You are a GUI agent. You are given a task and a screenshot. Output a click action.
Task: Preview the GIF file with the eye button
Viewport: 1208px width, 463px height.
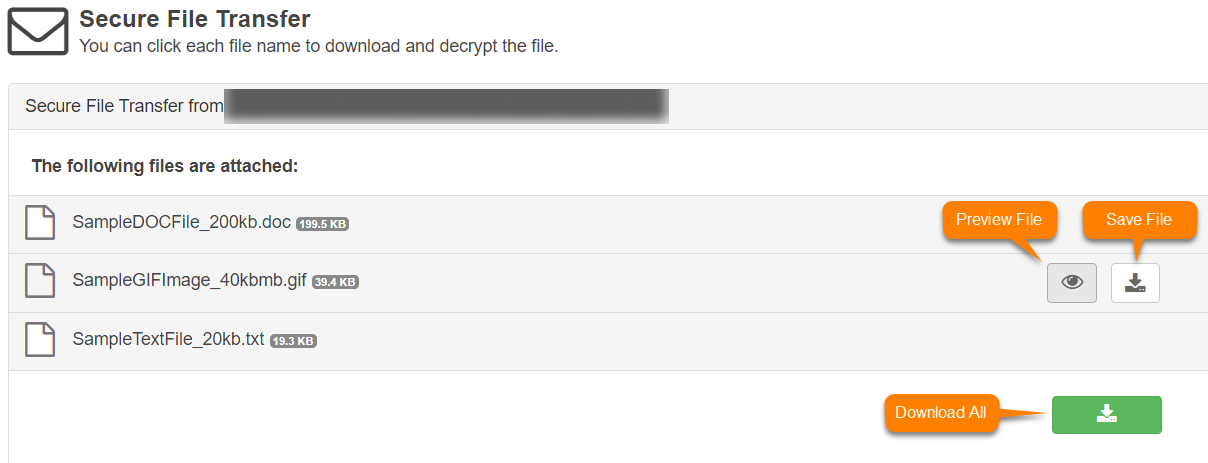1072,283
